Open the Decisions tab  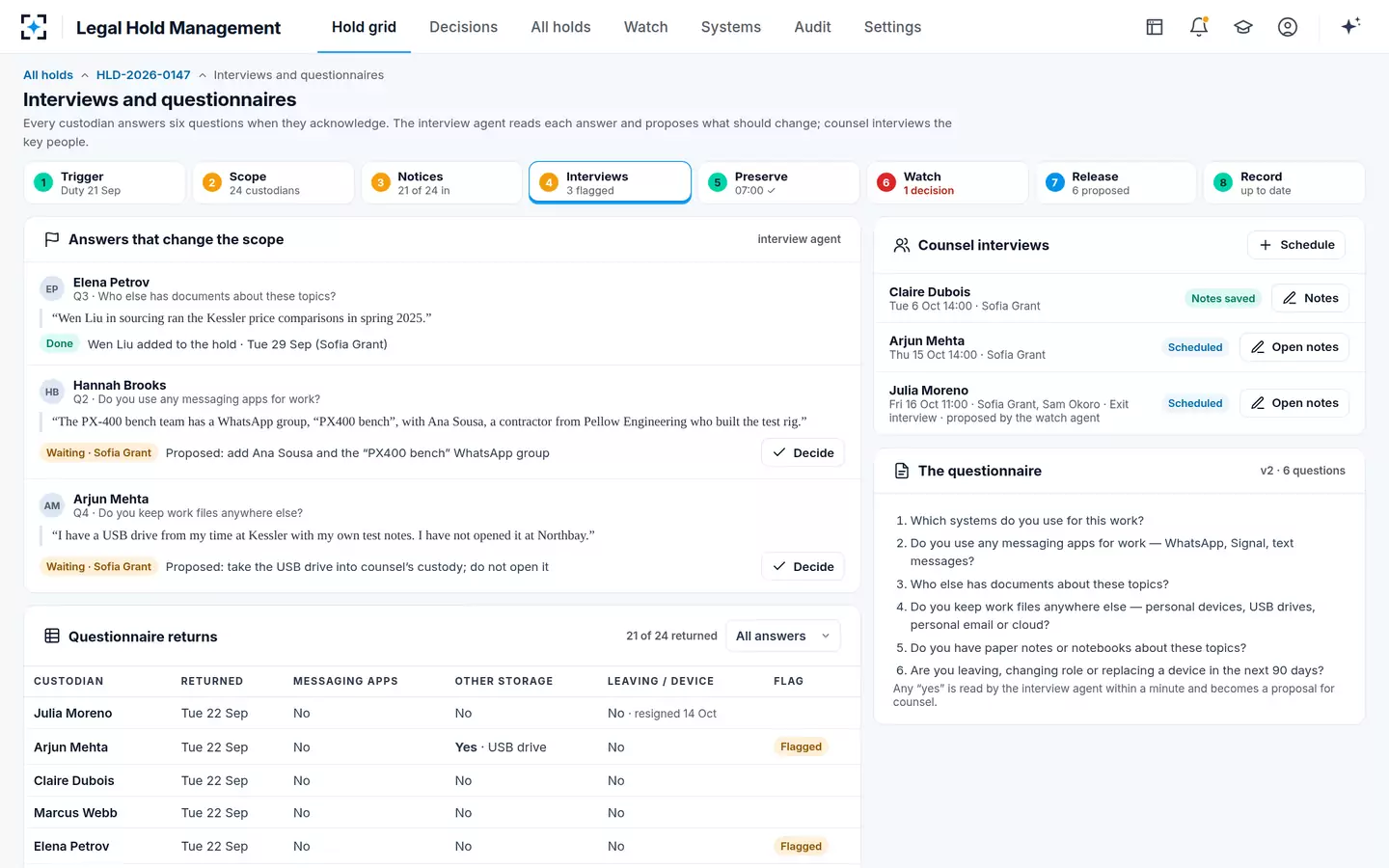click(463, 27)
